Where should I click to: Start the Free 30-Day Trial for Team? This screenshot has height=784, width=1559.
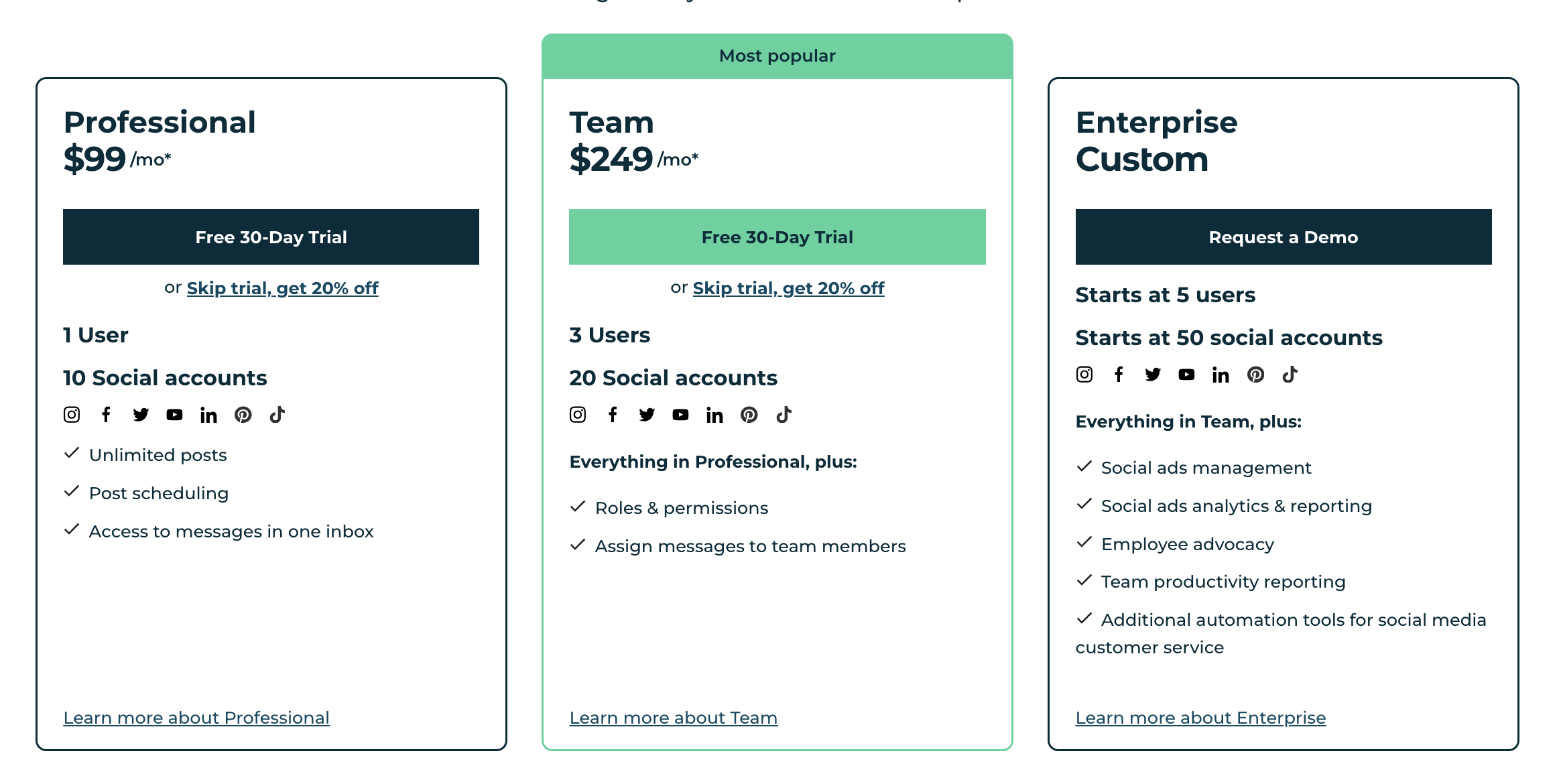777,237
